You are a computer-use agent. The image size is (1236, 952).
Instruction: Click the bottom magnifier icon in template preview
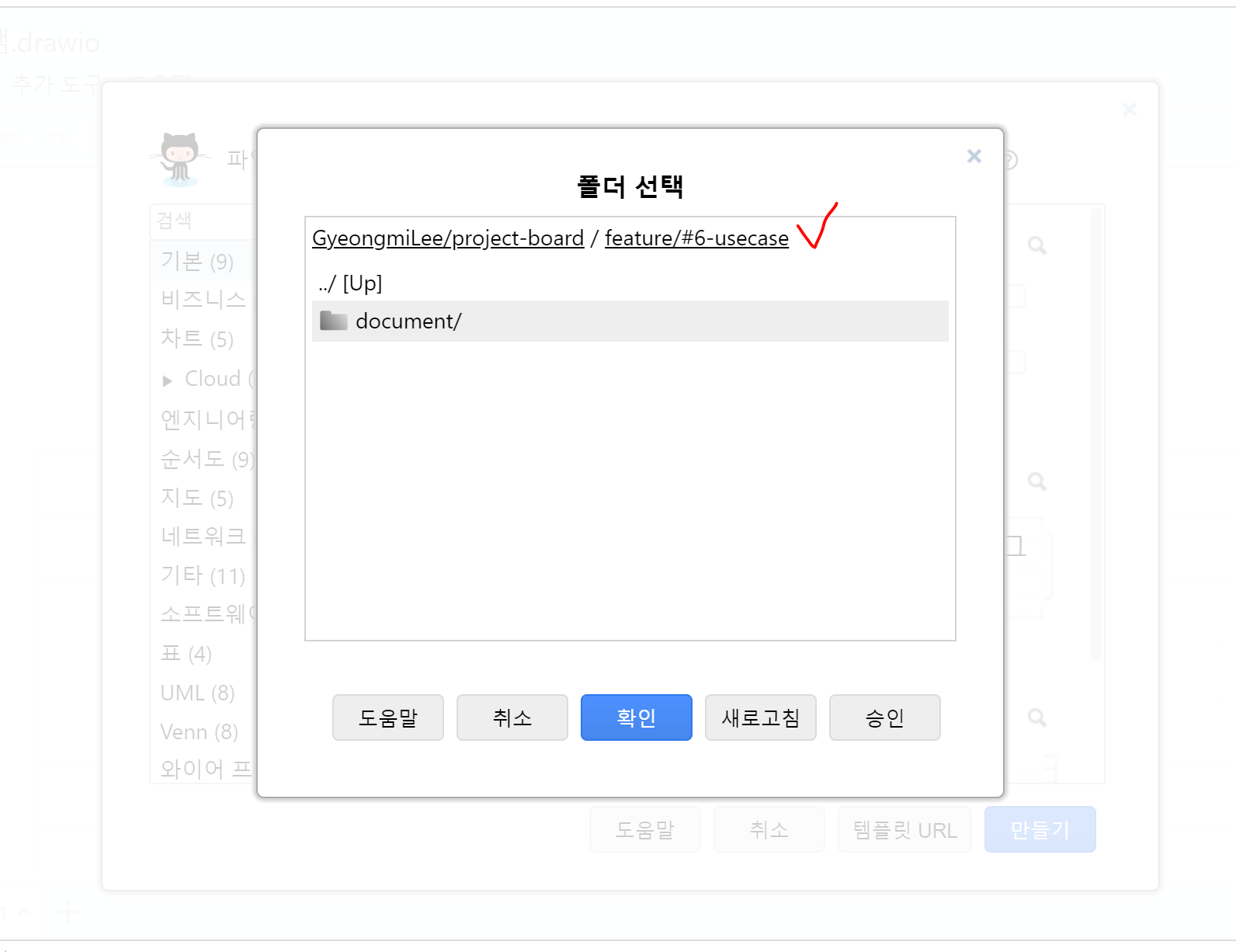pos(1037,717)
